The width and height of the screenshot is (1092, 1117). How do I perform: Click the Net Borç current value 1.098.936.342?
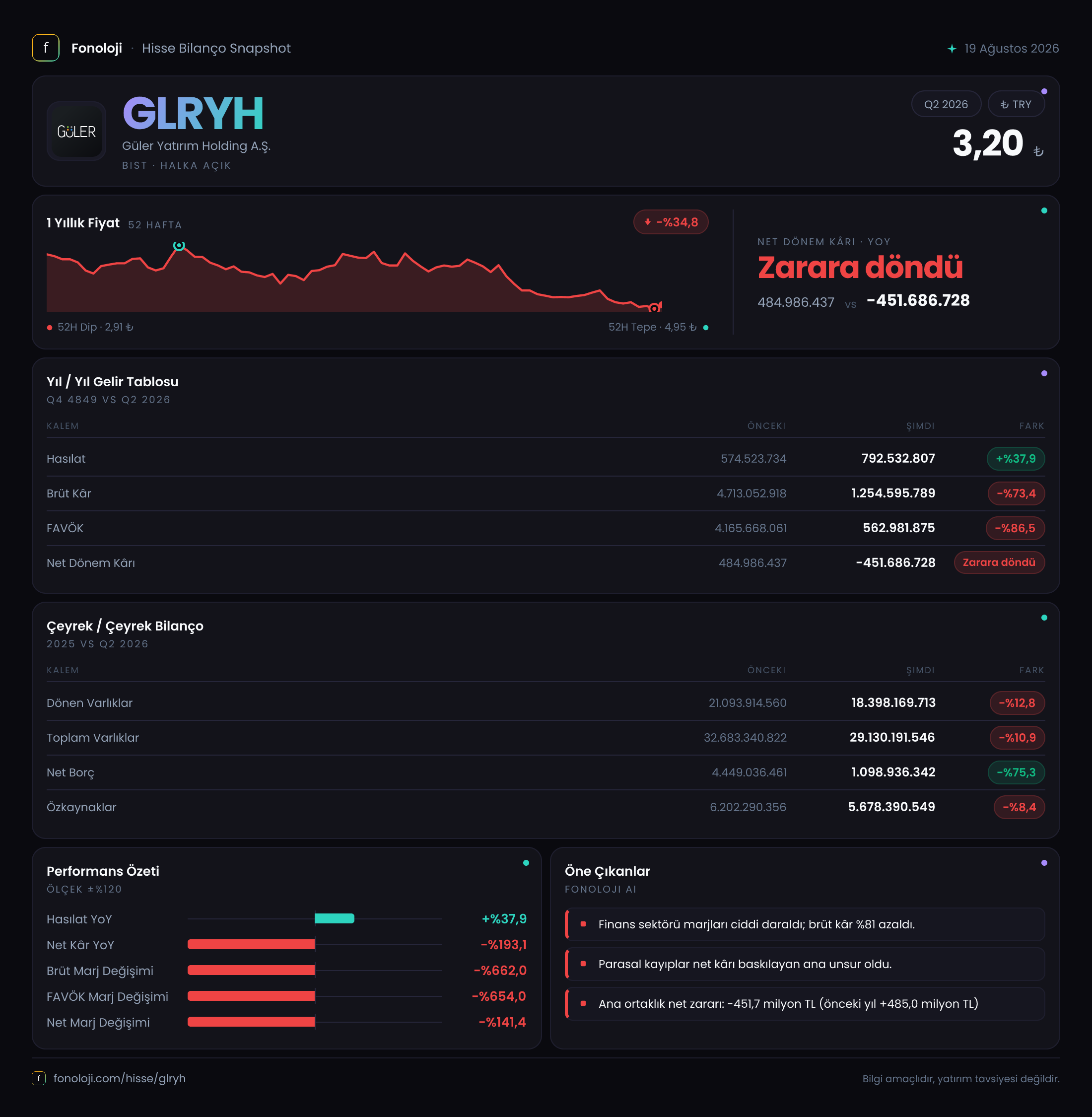coord(893,772)
